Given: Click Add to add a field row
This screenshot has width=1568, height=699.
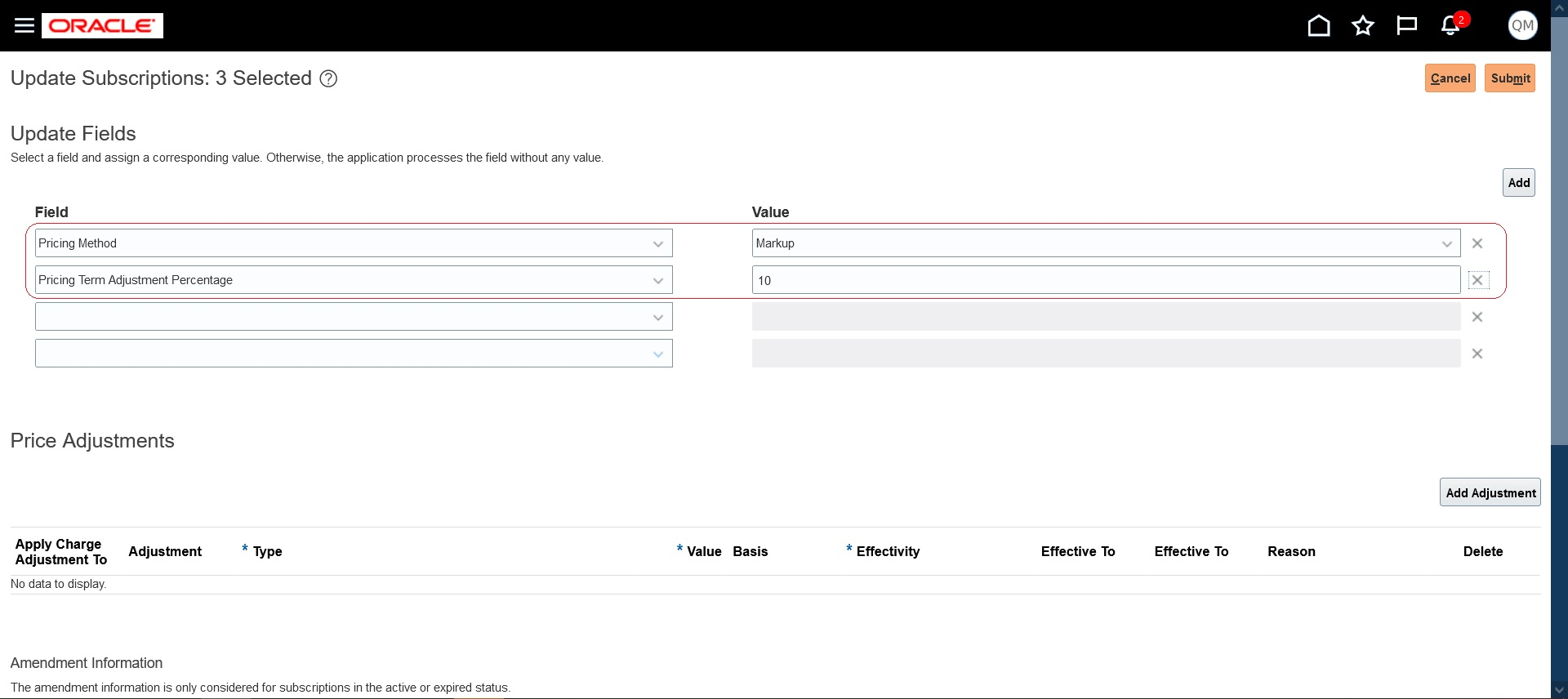Looking at the screenshot, I should pyautogui.click(x=1519, y=183).
